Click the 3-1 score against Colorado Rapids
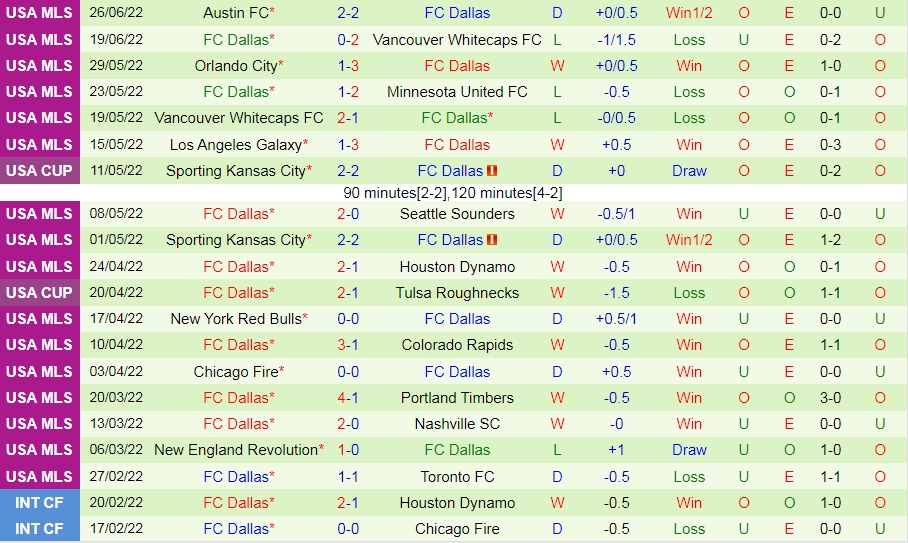The width and height of the screenshot is (908, 543). pos(348,345)
